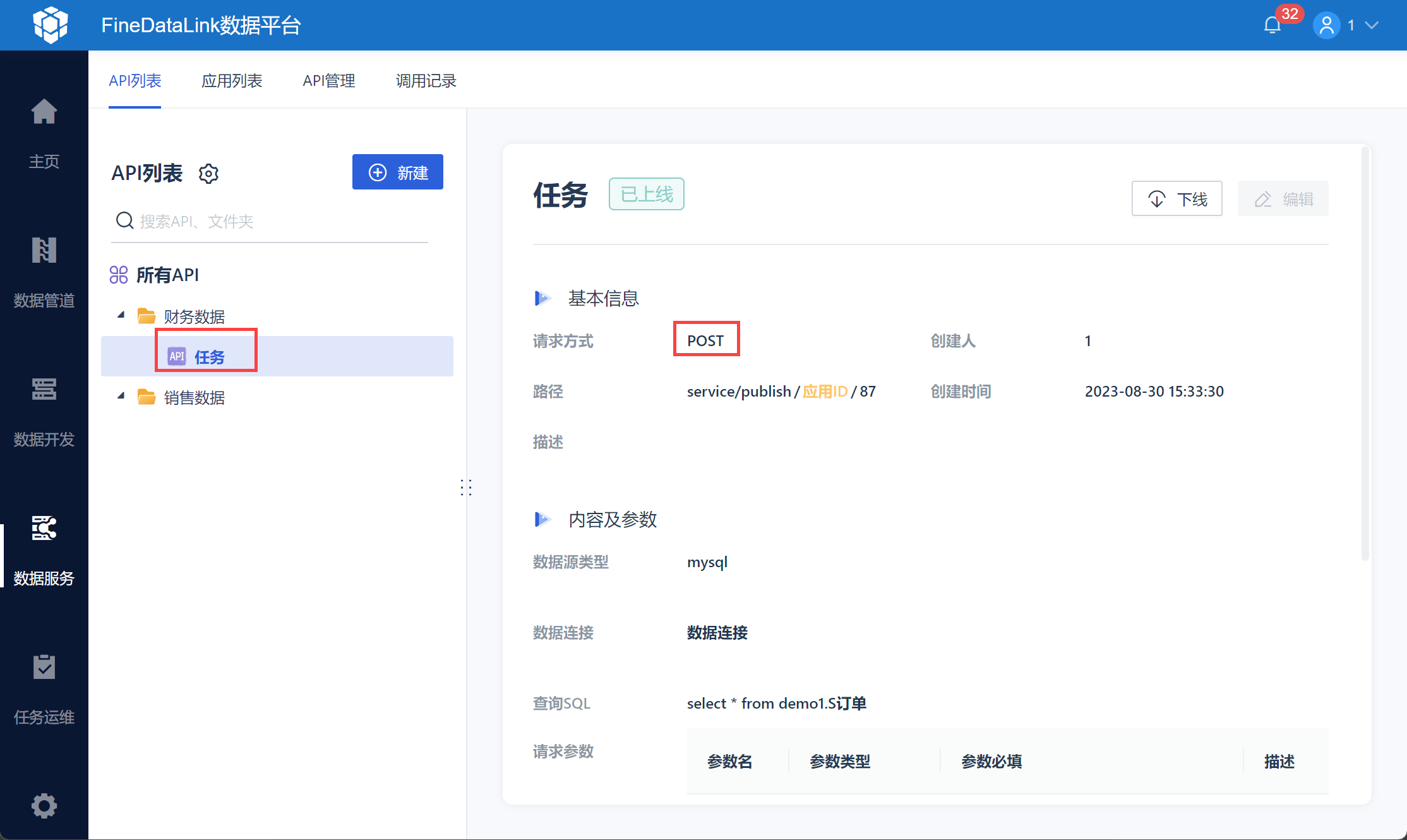Switch to the API列表 tab

pos(135,81)
